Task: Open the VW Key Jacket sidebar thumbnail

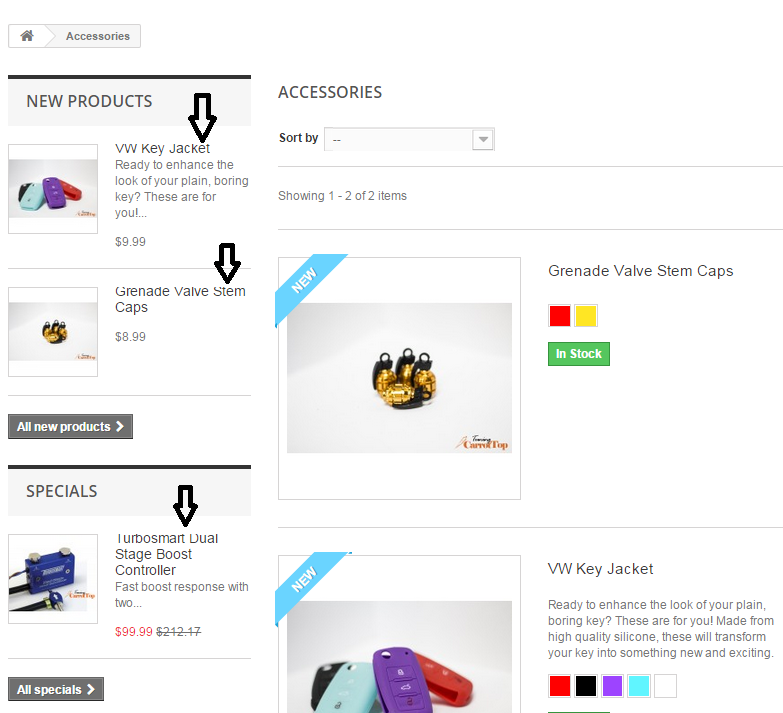Action: click(x=53, y=189)
